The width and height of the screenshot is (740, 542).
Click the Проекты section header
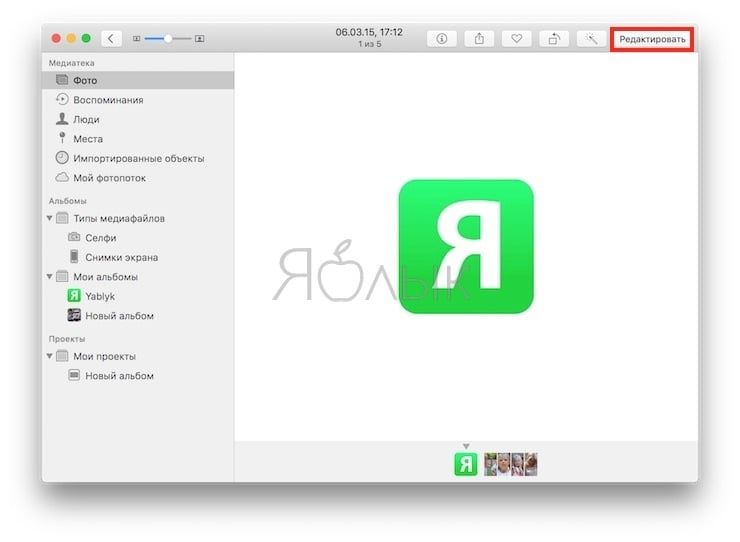[67, 339]
